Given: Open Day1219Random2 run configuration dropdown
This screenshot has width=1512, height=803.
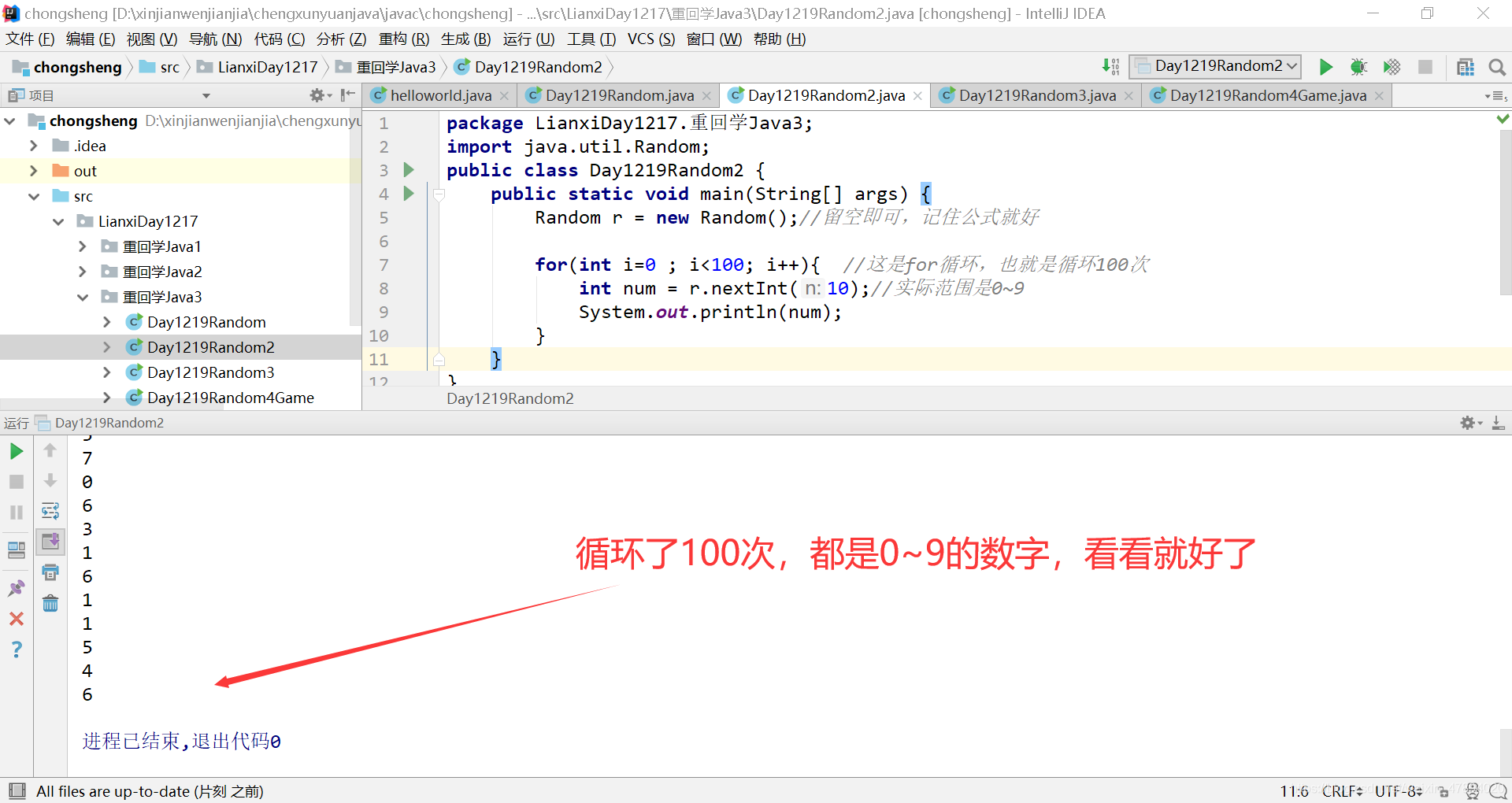Looking at the screenshot, I should coord(1215,66).
